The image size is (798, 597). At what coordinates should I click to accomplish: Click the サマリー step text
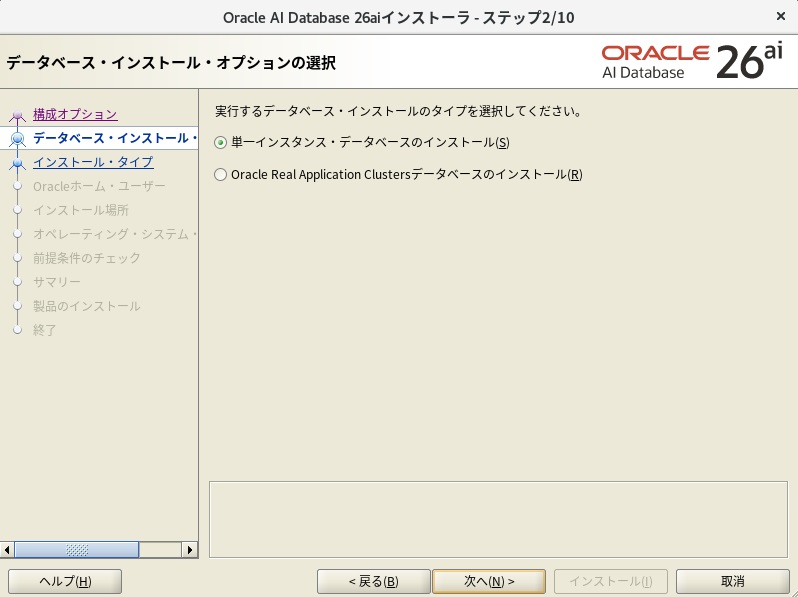point(56,281)
